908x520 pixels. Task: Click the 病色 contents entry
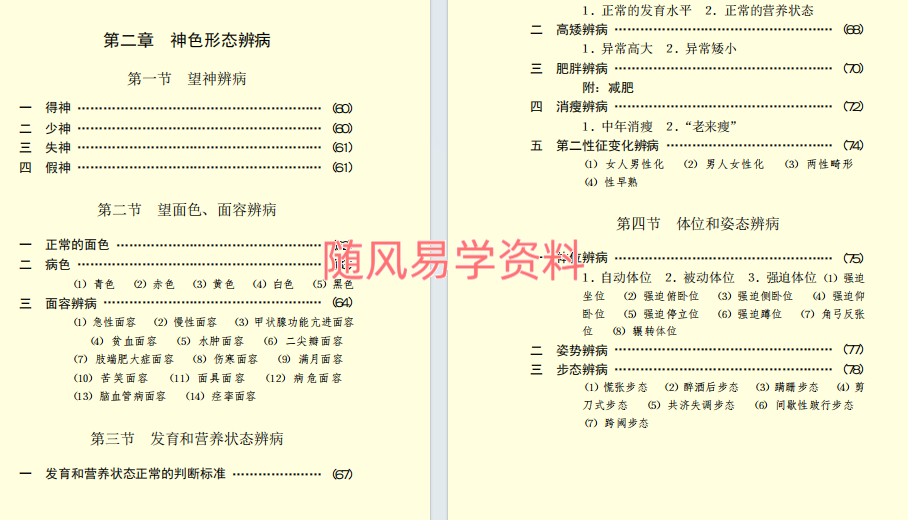(x=58, y=264)
